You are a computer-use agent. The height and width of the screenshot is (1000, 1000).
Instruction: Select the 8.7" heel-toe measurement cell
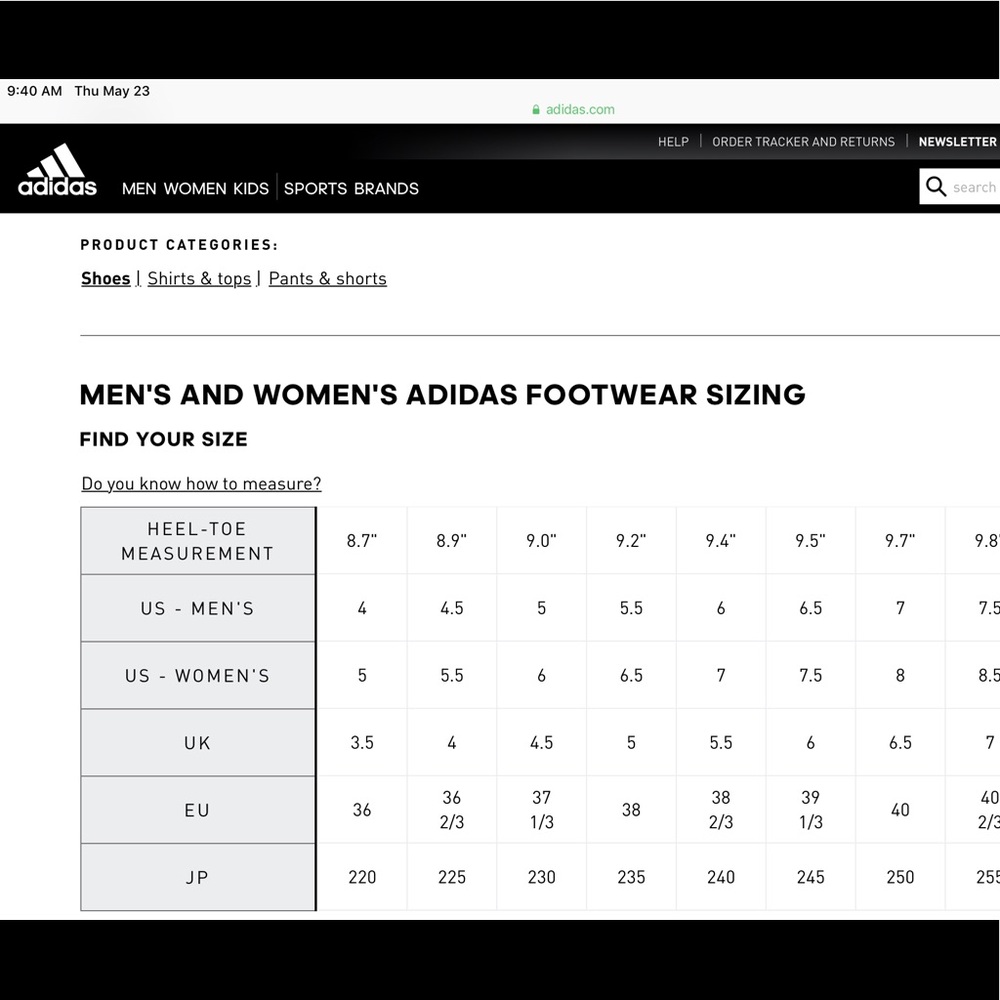click(362, 541)
